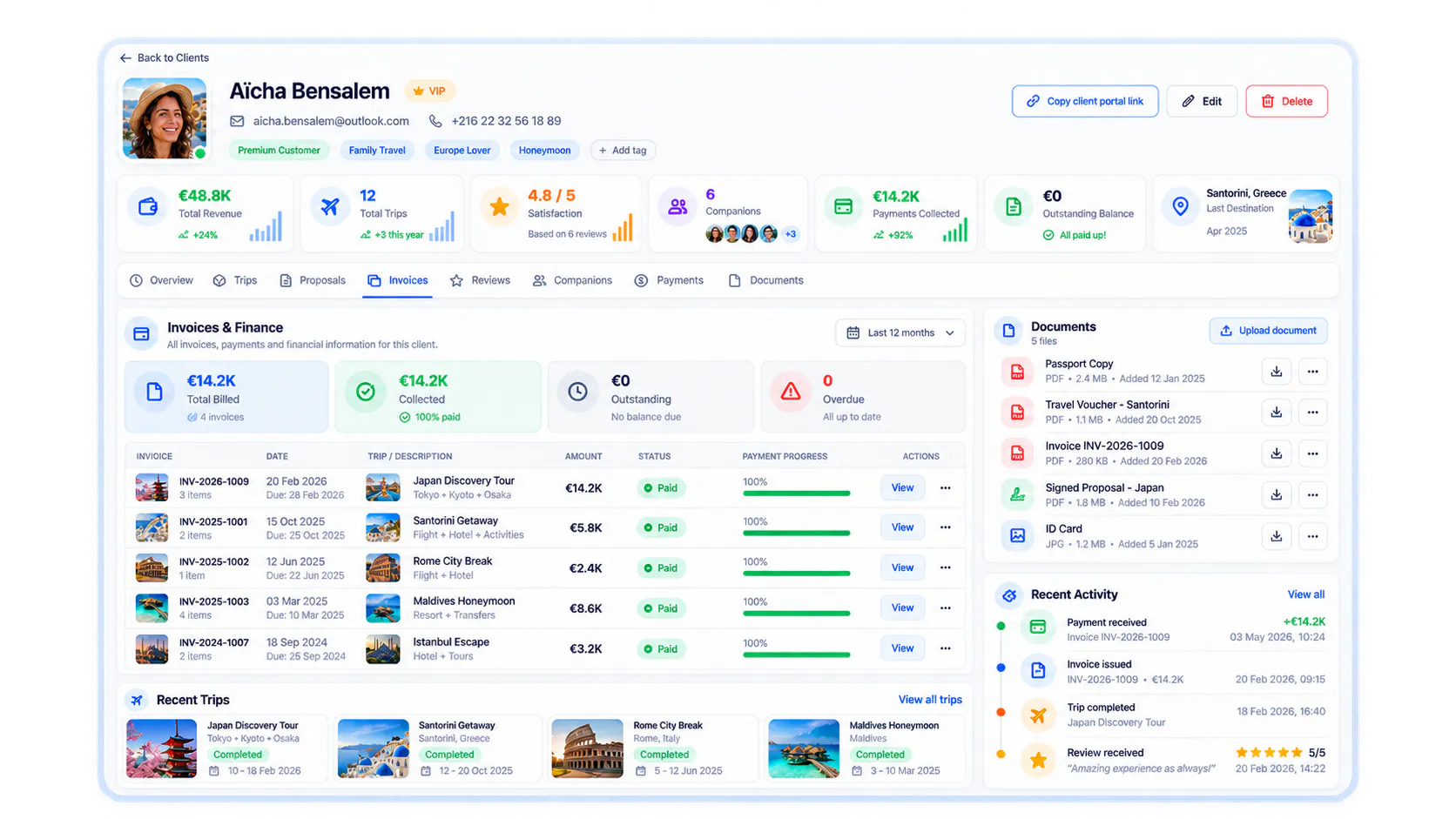
Task: Click the email envelope icon
Action: 237,121
